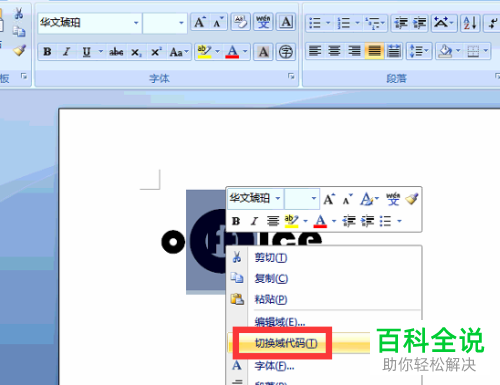Expand the ribbon font name dropdown arrow
This screenshot has height=385, width=500.
coord(136,23)
